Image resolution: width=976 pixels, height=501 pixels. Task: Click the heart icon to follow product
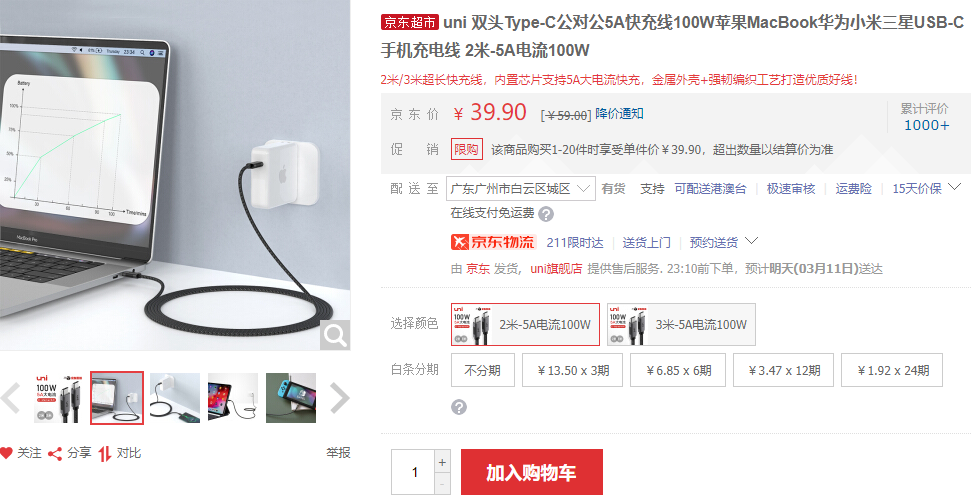pos(6,453)
